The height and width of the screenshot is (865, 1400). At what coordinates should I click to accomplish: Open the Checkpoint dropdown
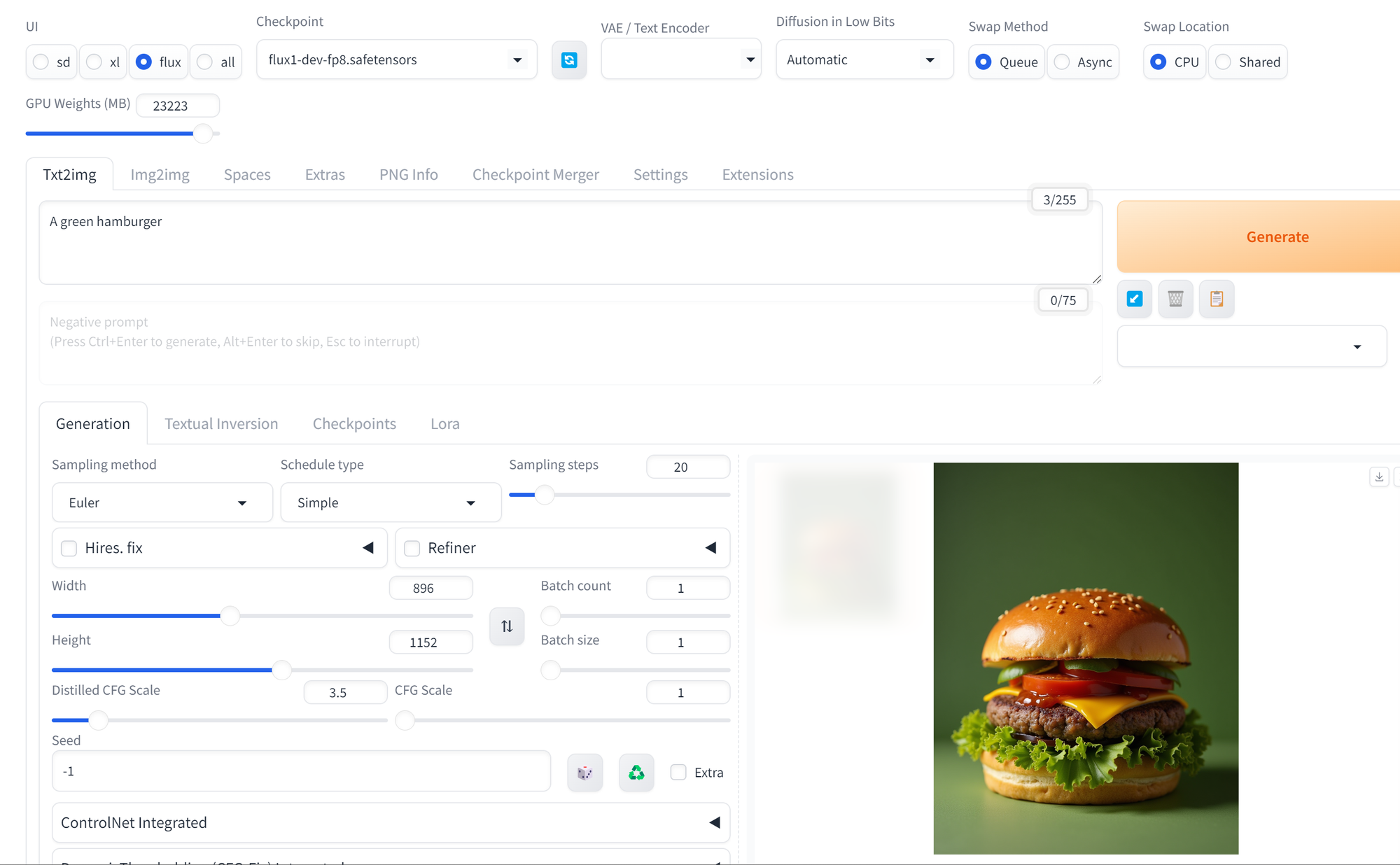[x=397, y=60]
